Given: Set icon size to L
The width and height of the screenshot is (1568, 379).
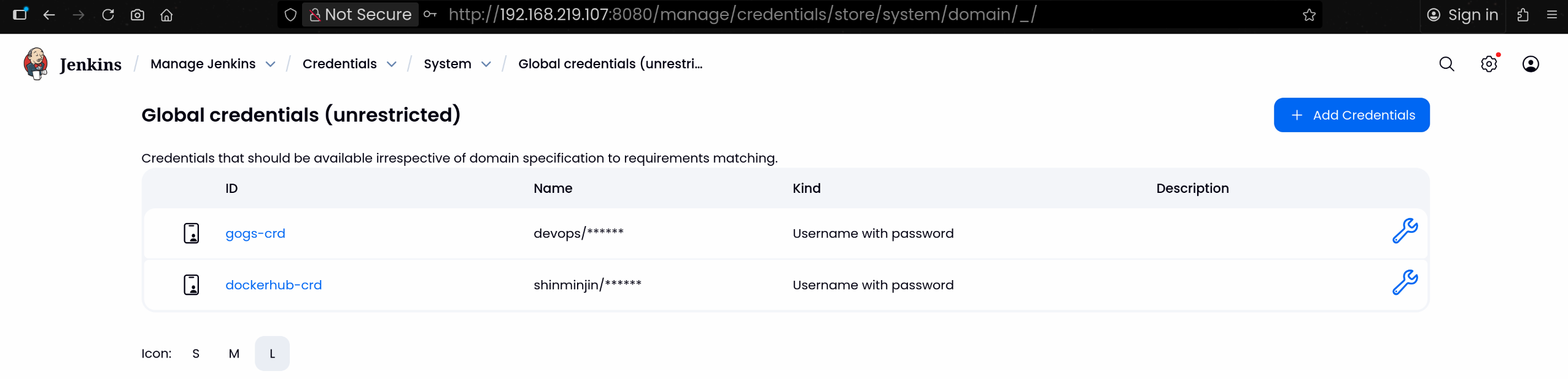Looking at the screenshot, I should click(272, 354).
